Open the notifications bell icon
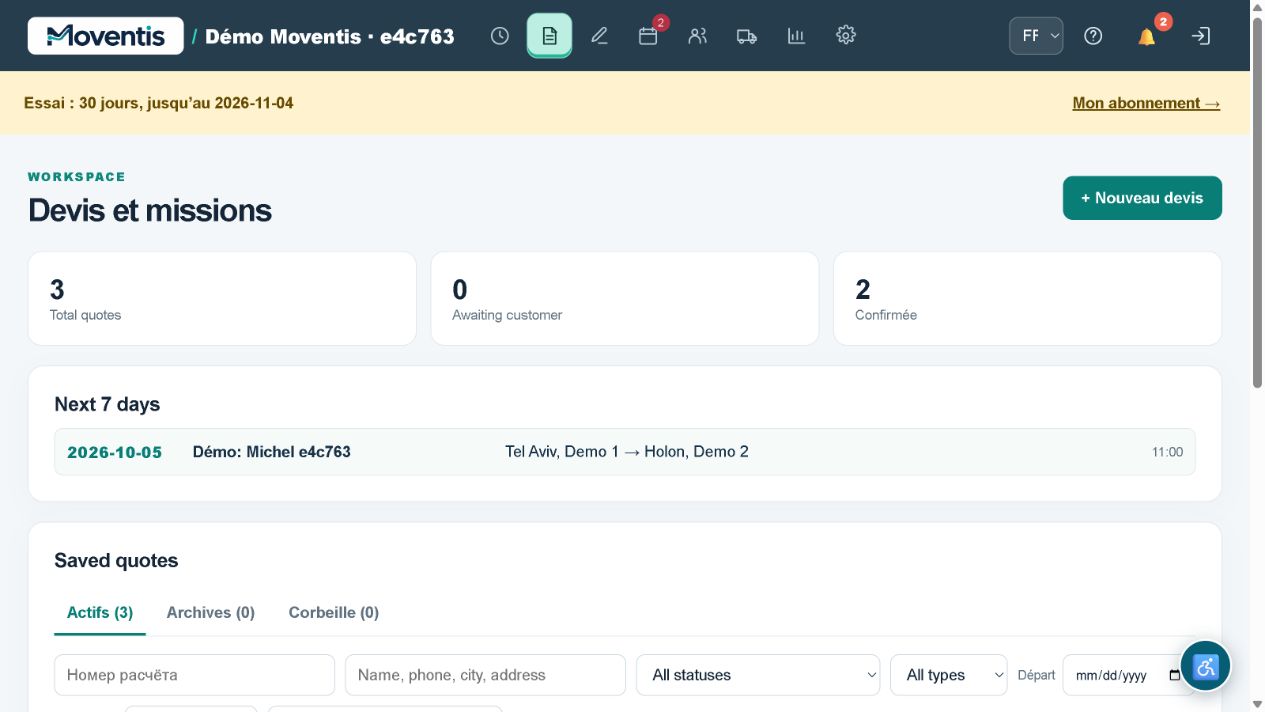The height and width of the screenshot is (712, 1265). 1147,36
